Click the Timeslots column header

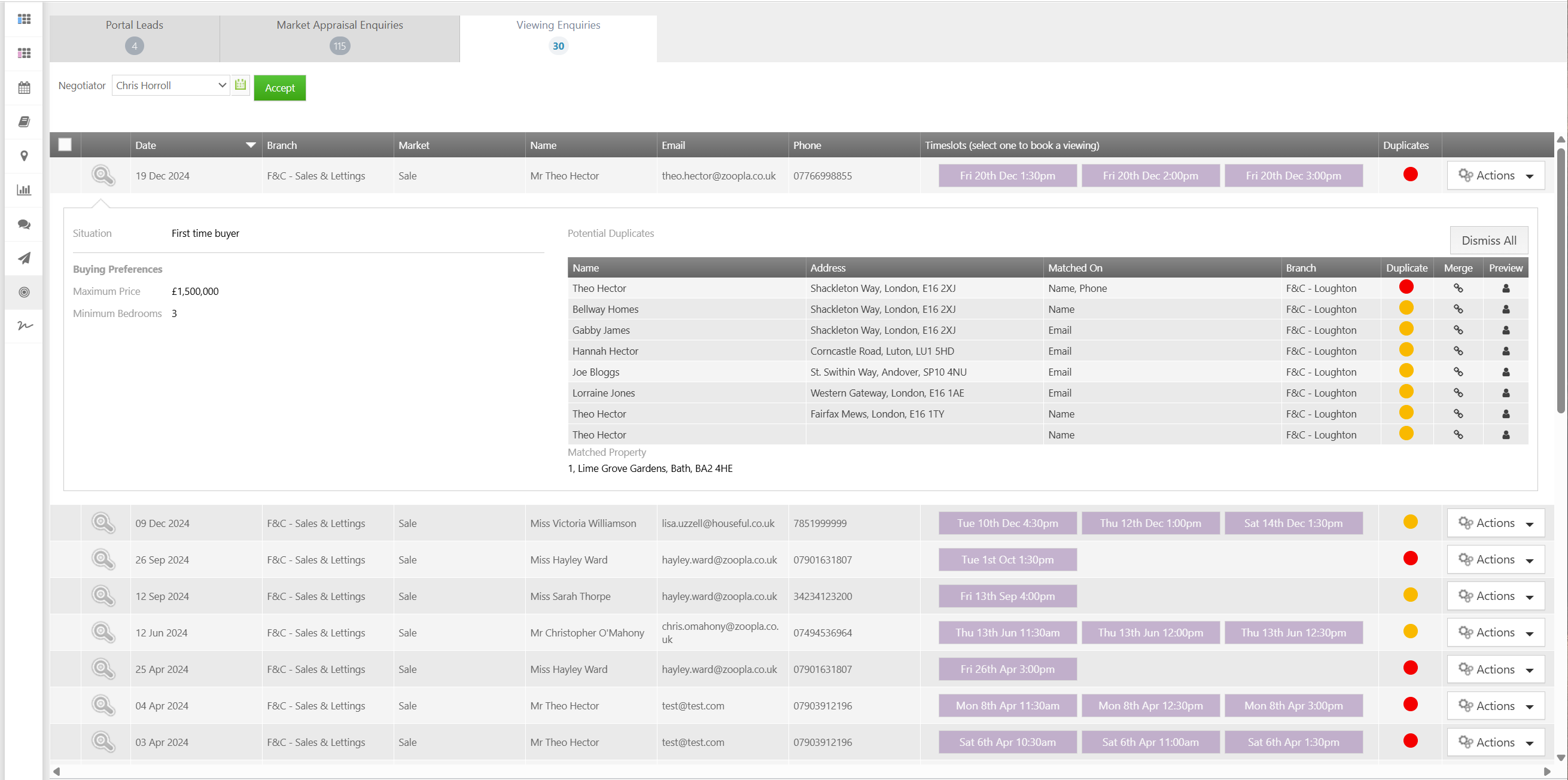point(1149,145)
